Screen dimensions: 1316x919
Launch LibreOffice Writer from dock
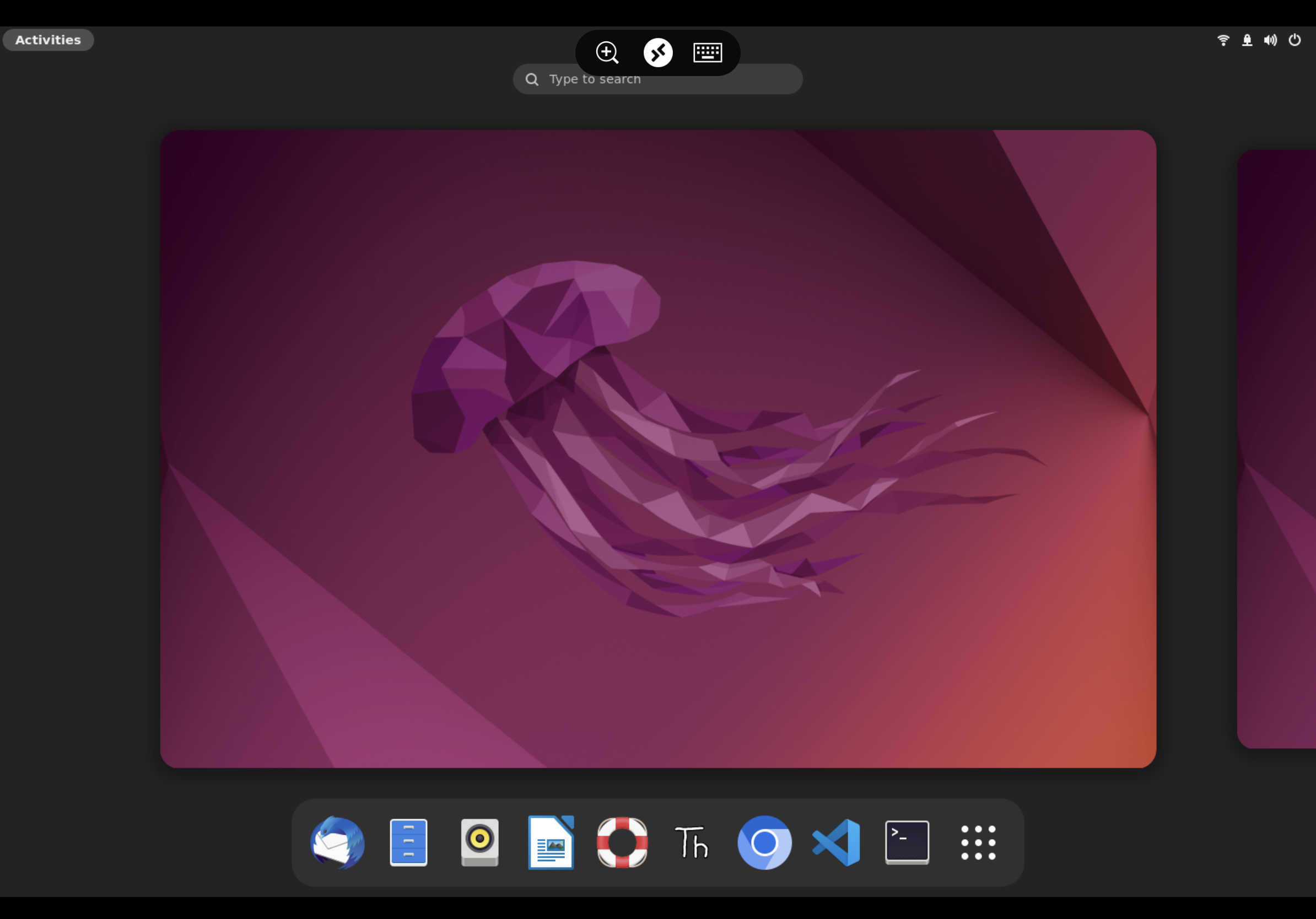tap(551, 842)
